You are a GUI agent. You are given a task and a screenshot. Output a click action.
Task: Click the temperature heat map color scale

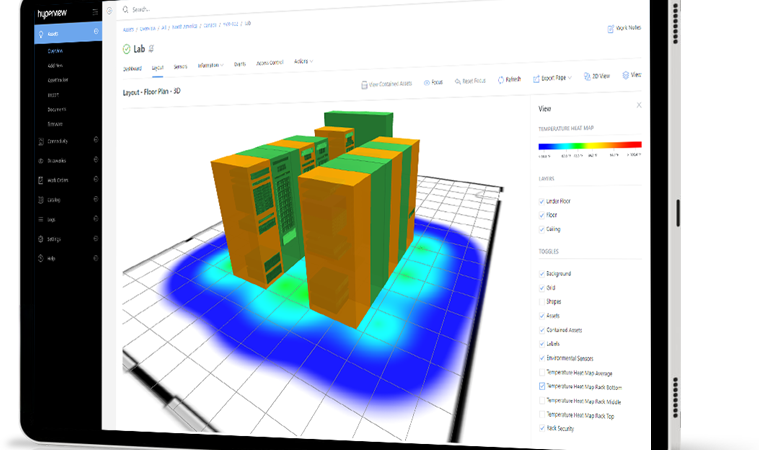pyautogui.click(x=589, y=145)
